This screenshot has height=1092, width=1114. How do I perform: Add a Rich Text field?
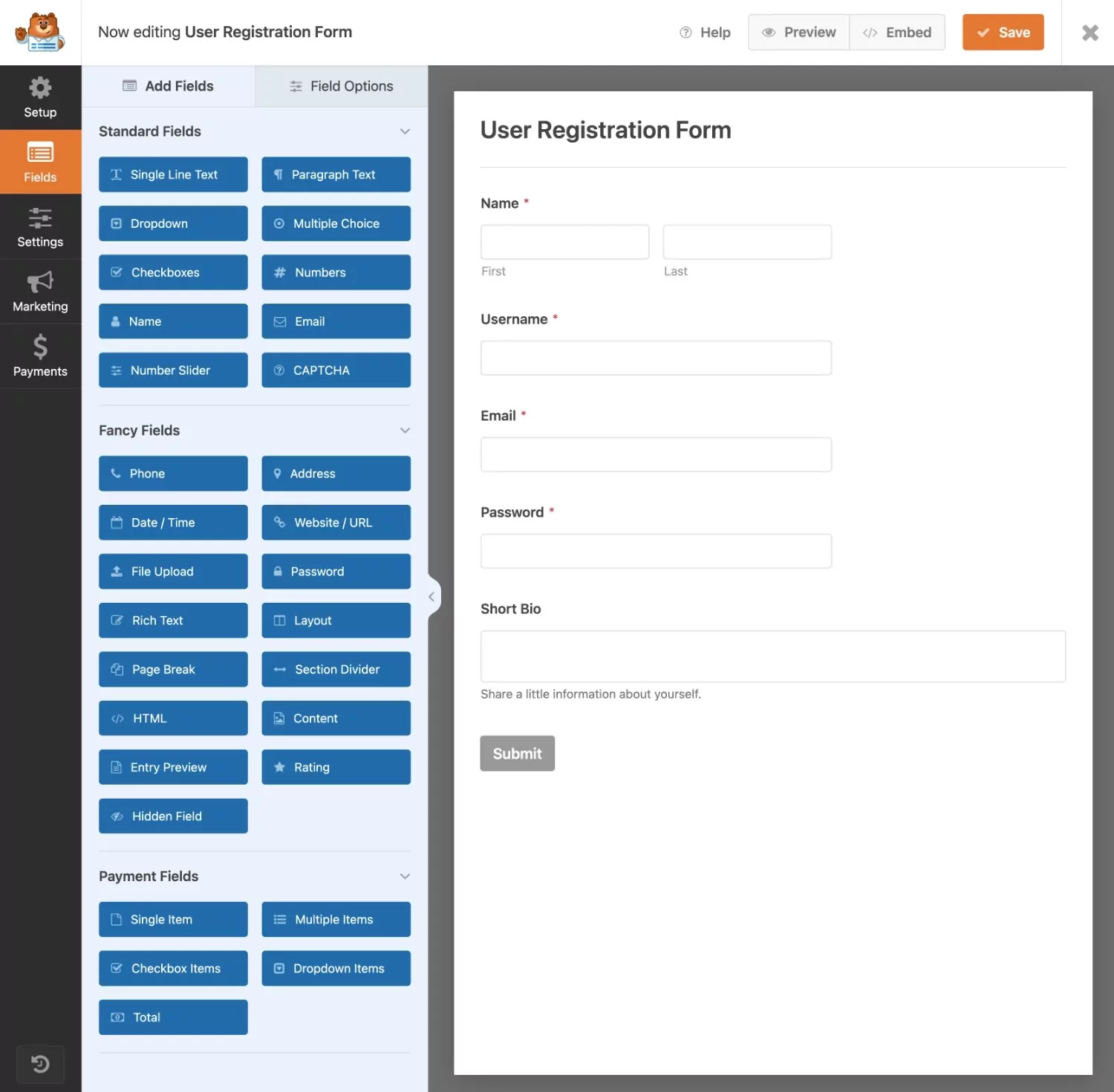coord(173,621)
